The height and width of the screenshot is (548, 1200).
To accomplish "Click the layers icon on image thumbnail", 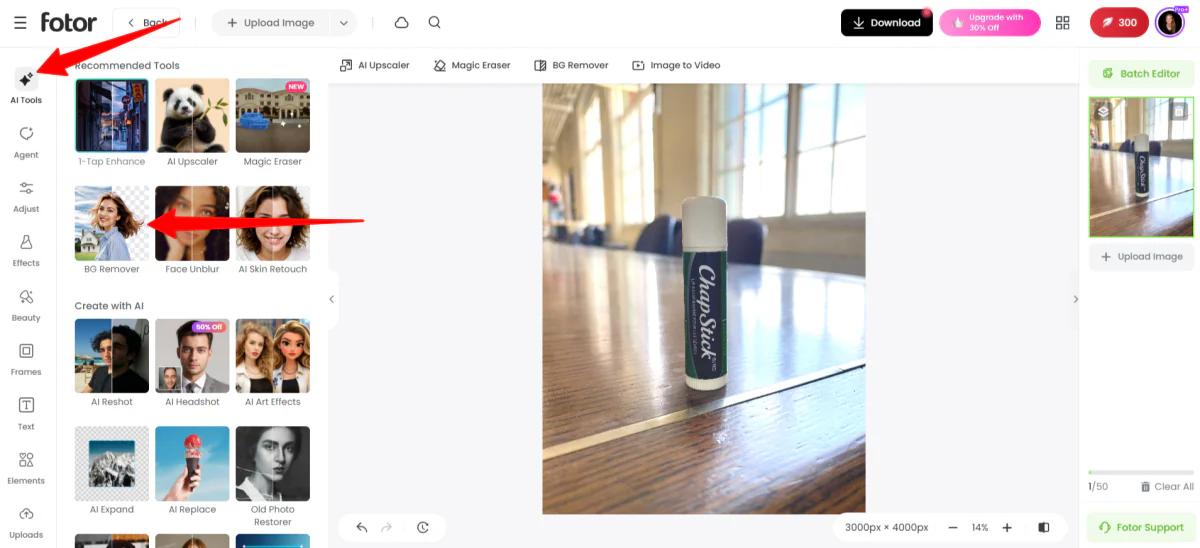I will tap(1103, 111).
